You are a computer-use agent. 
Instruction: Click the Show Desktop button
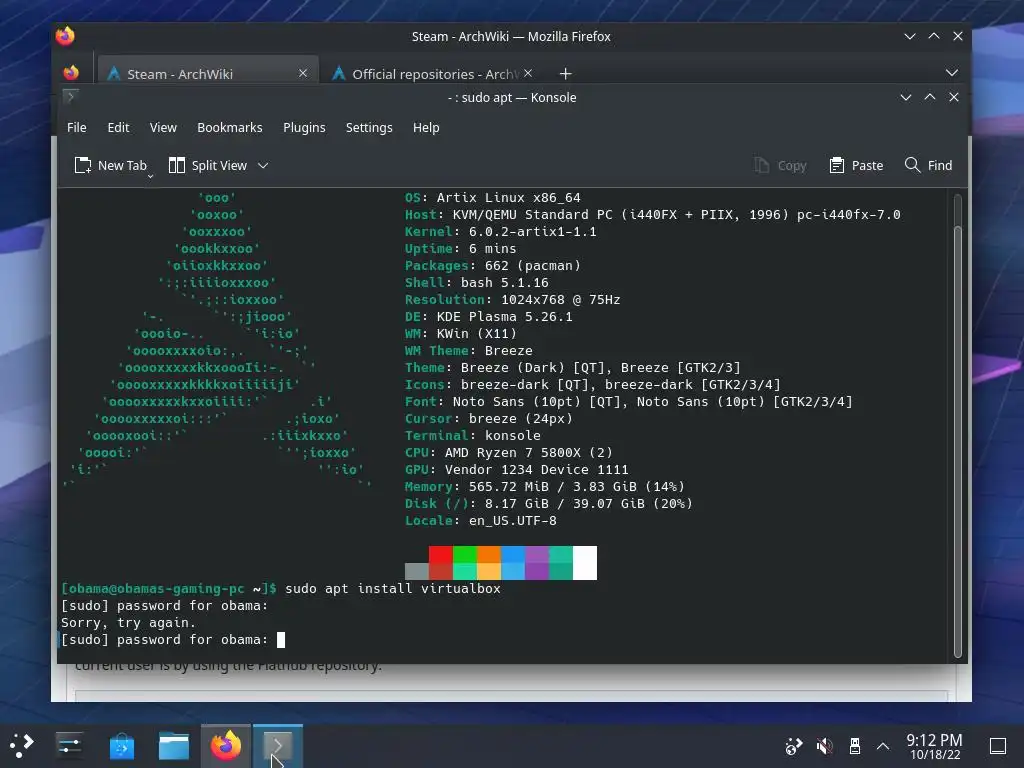tap(998, 746)
